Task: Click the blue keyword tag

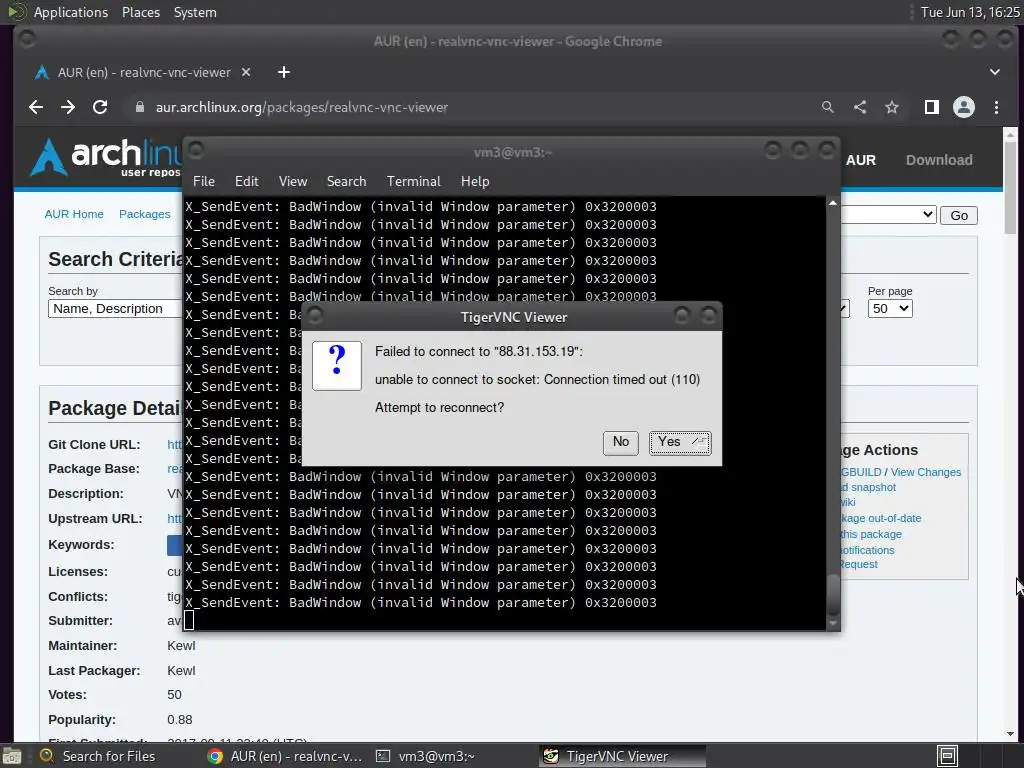Action: coord(174,545)
